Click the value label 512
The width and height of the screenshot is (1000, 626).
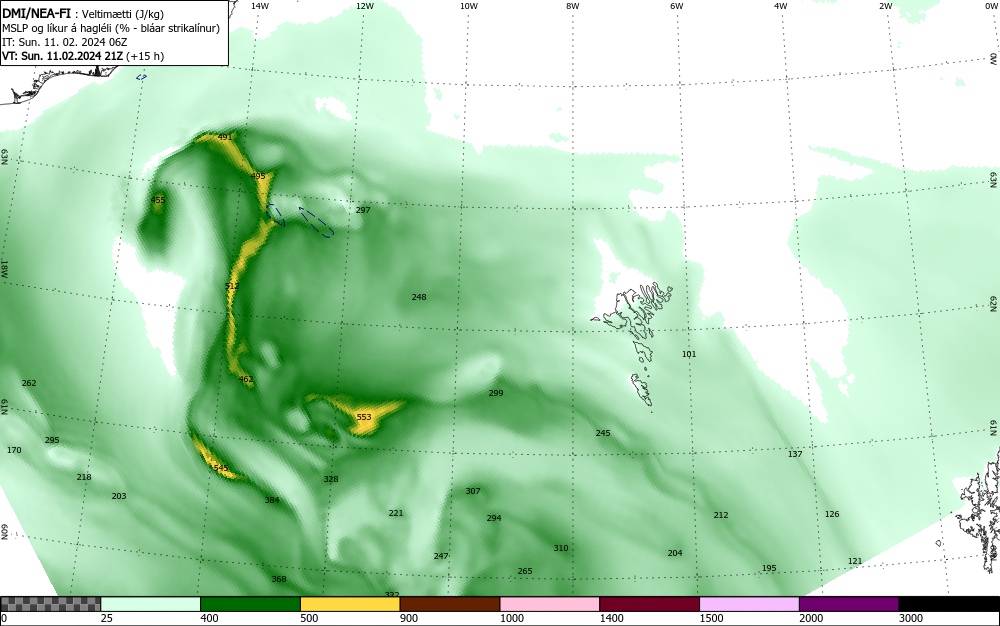point(232,286)
